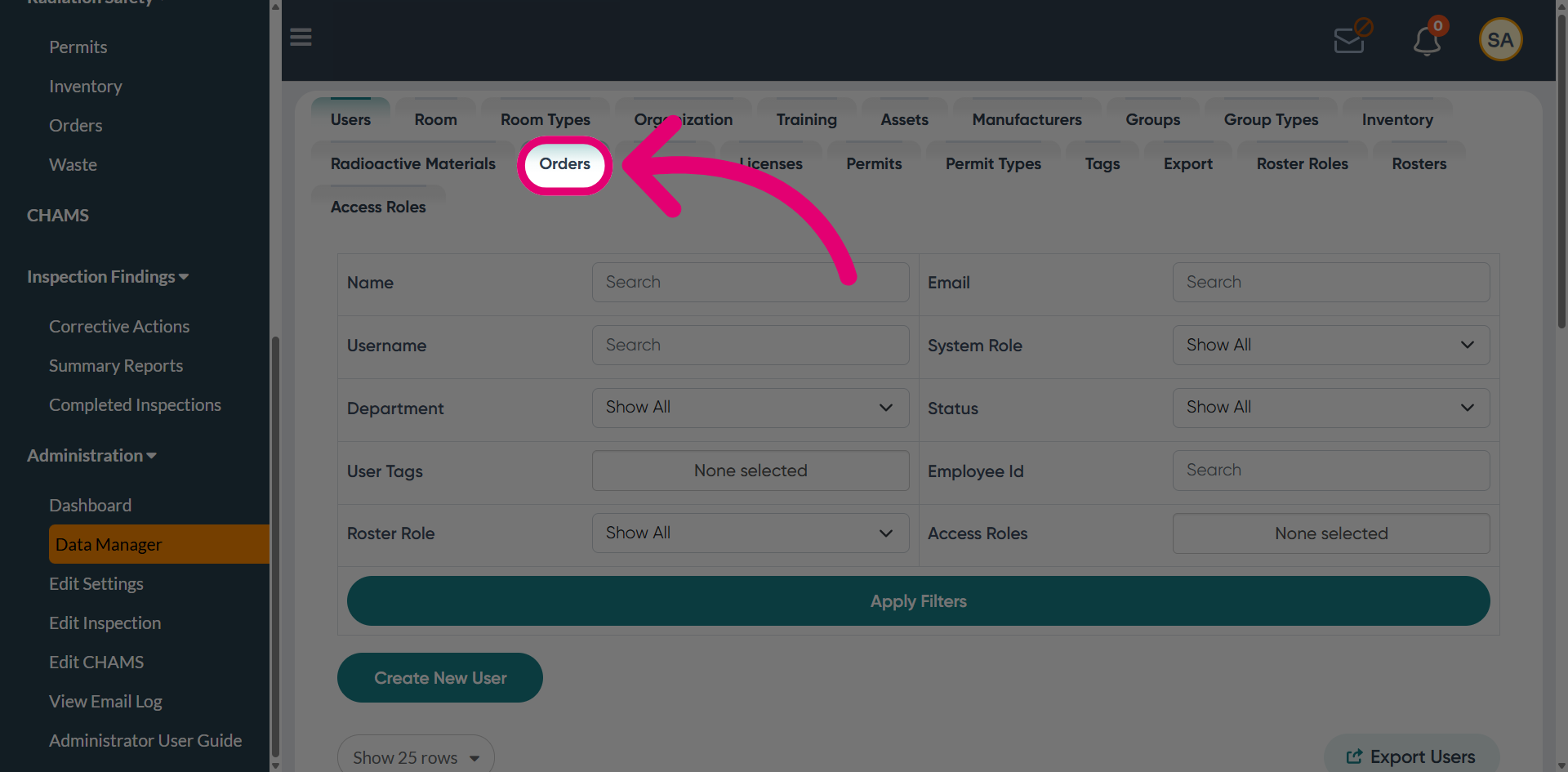Screen dimensions: 1568x772
Task: Switch to the Permits tab
Action: 874,163
